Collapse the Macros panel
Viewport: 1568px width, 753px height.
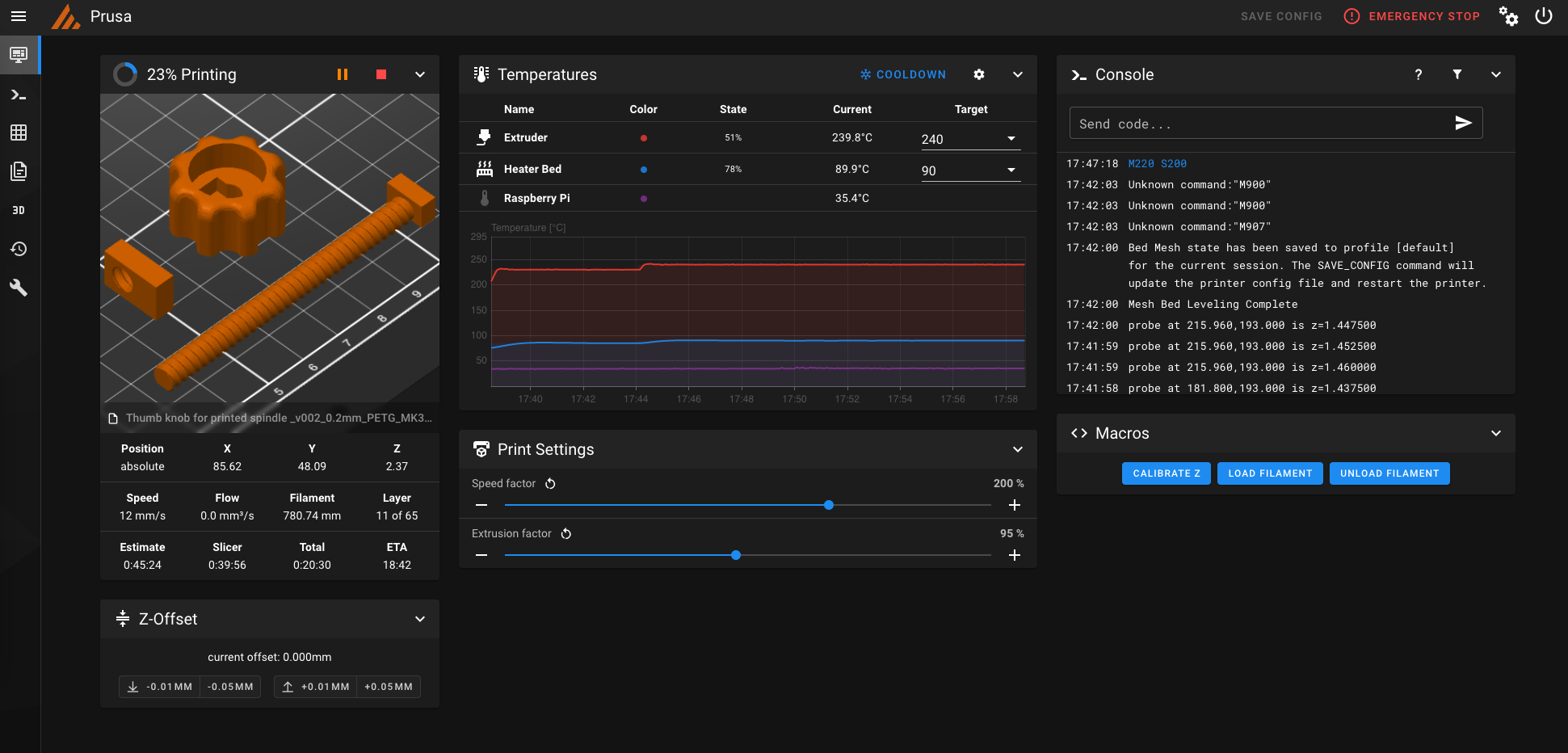[1496, 433]
